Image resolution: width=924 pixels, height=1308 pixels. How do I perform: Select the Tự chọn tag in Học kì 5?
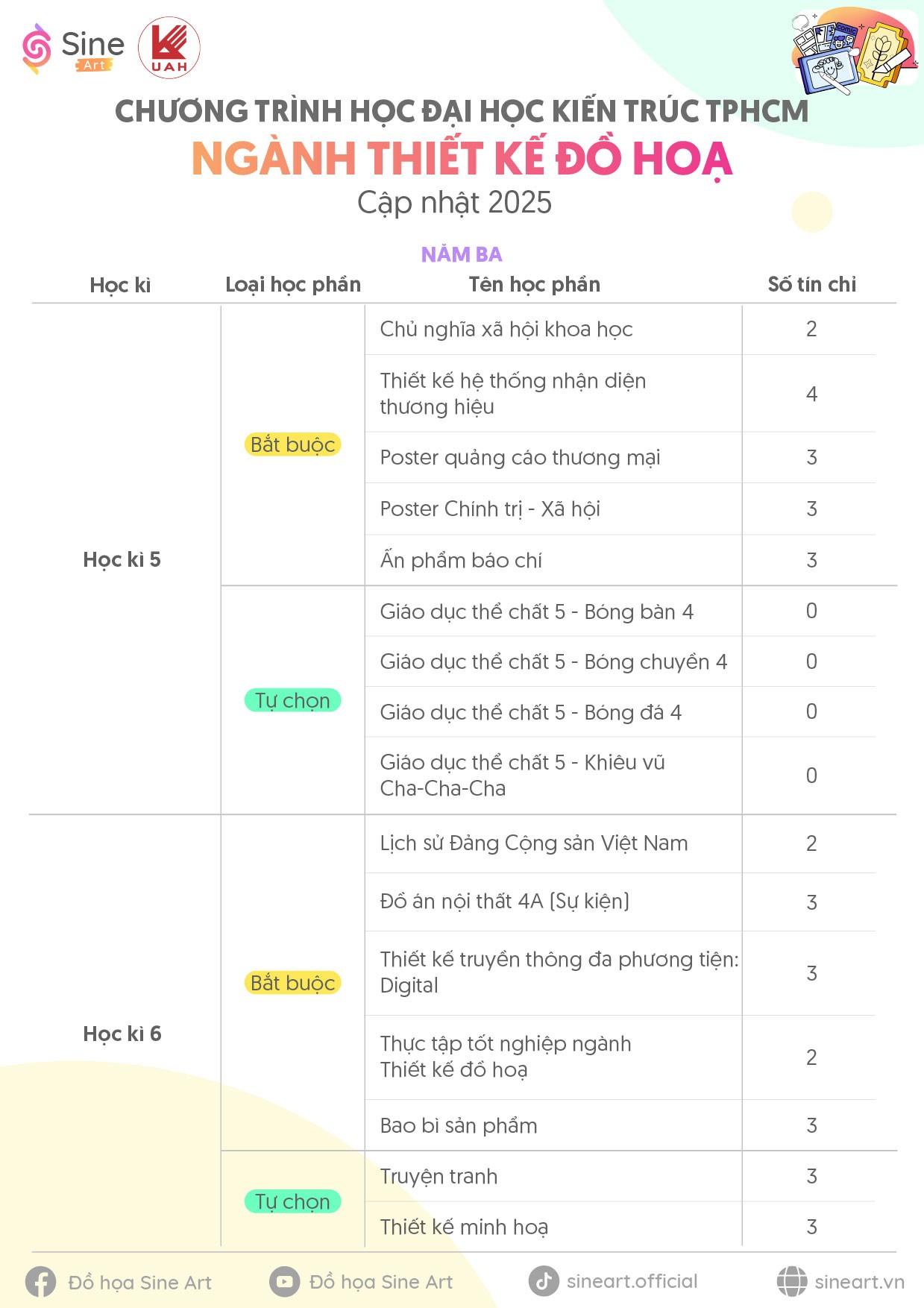tap(292, 700)
